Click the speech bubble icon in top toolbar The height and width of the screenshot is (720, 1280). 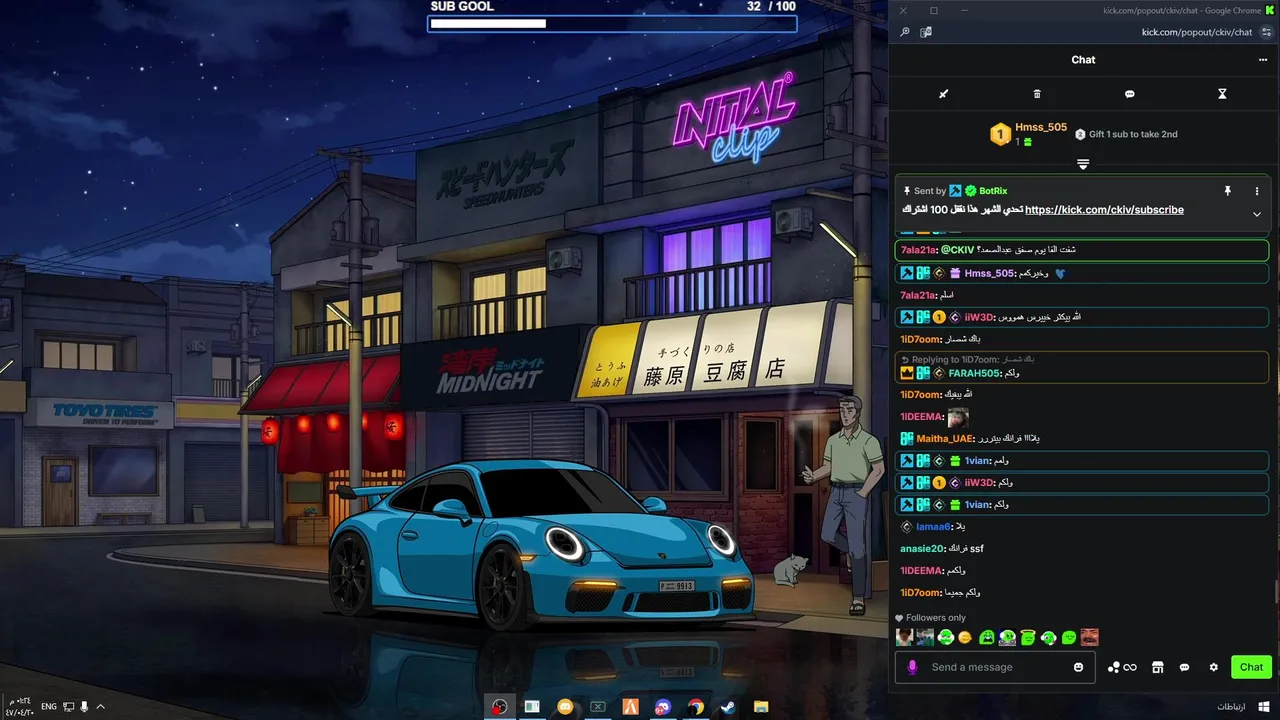point(1129,94)
